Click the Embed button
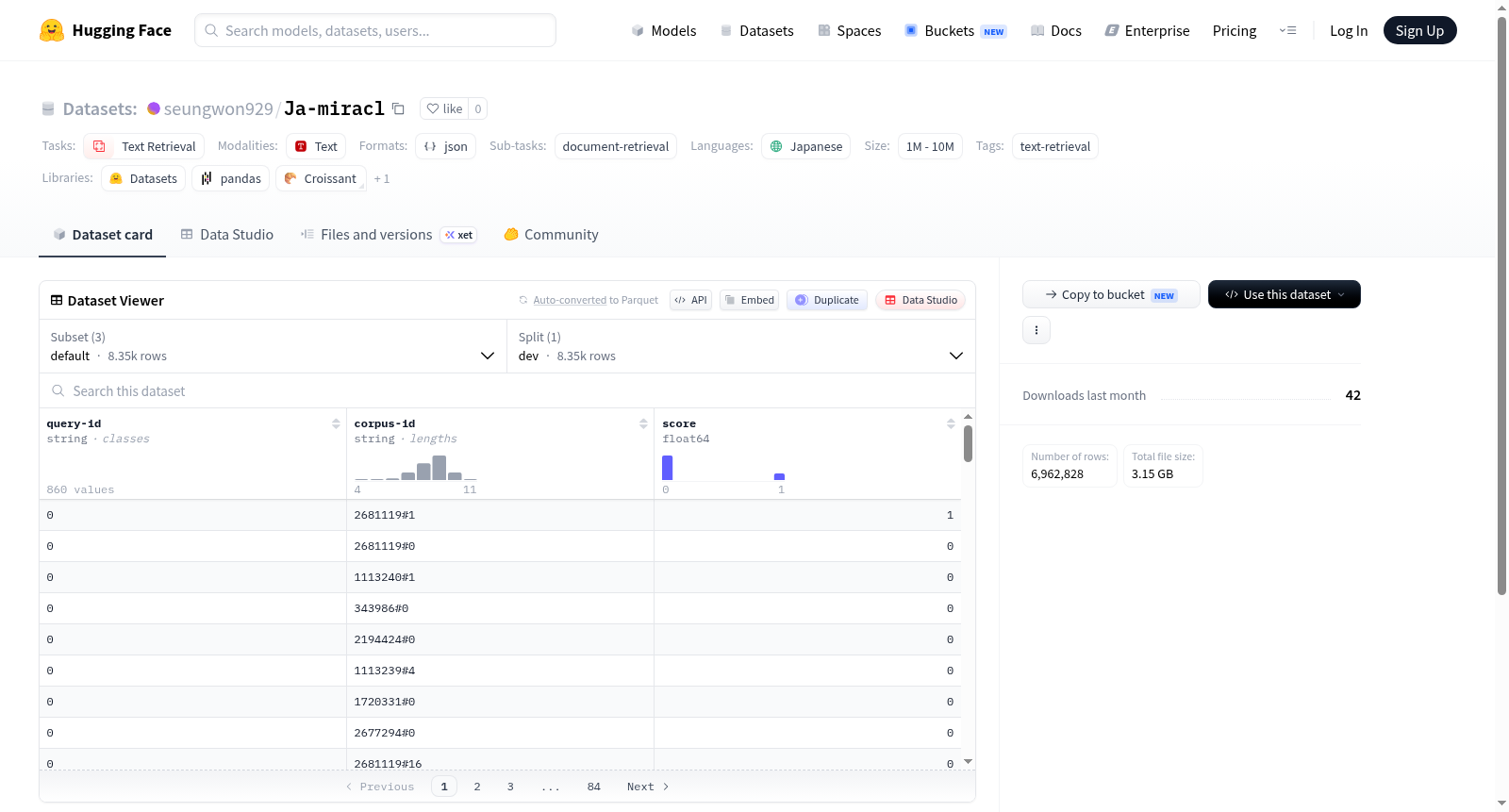This screenshot has width=1509, height=812. click(749, 300)
